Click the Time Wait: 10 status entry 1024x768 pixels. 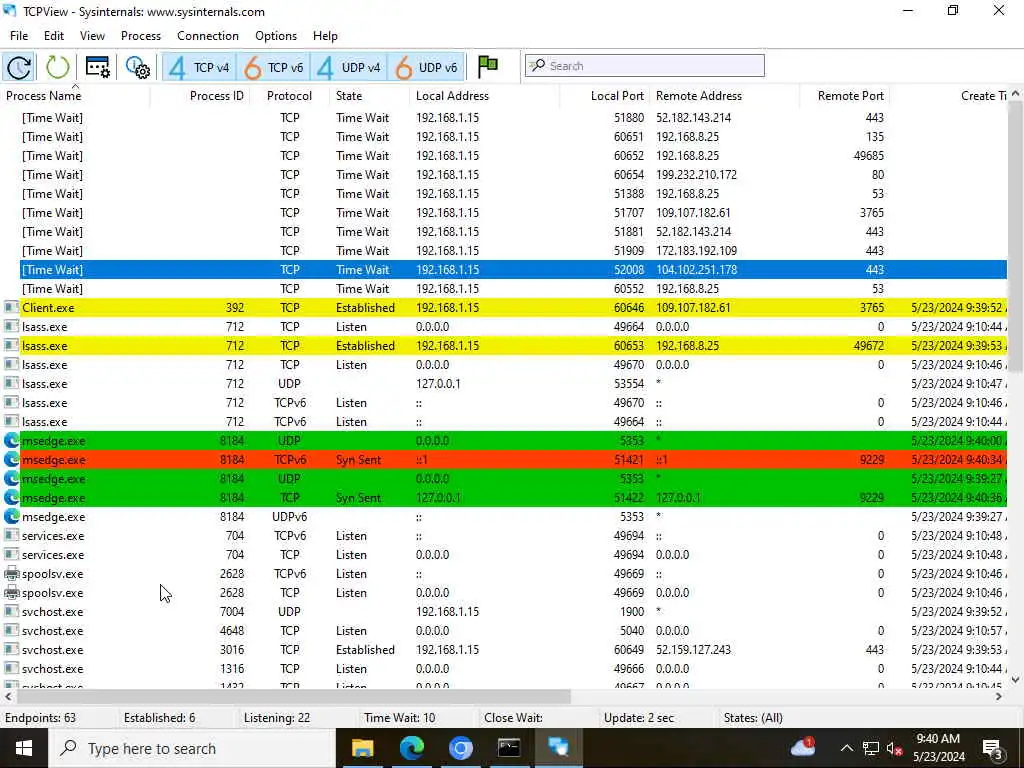pyautogui.click(x=400, y=718)
